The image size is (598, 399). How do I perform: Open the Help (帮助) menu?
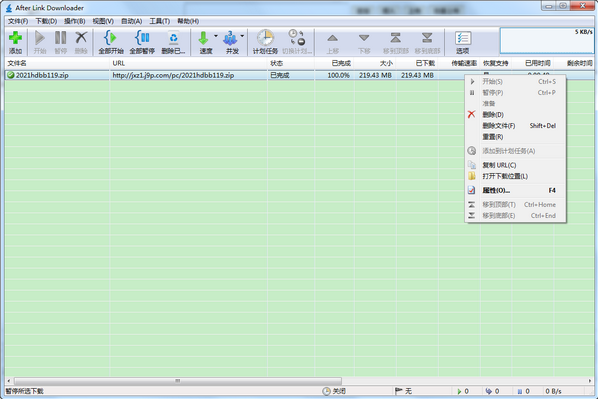[x=188, y=21]
